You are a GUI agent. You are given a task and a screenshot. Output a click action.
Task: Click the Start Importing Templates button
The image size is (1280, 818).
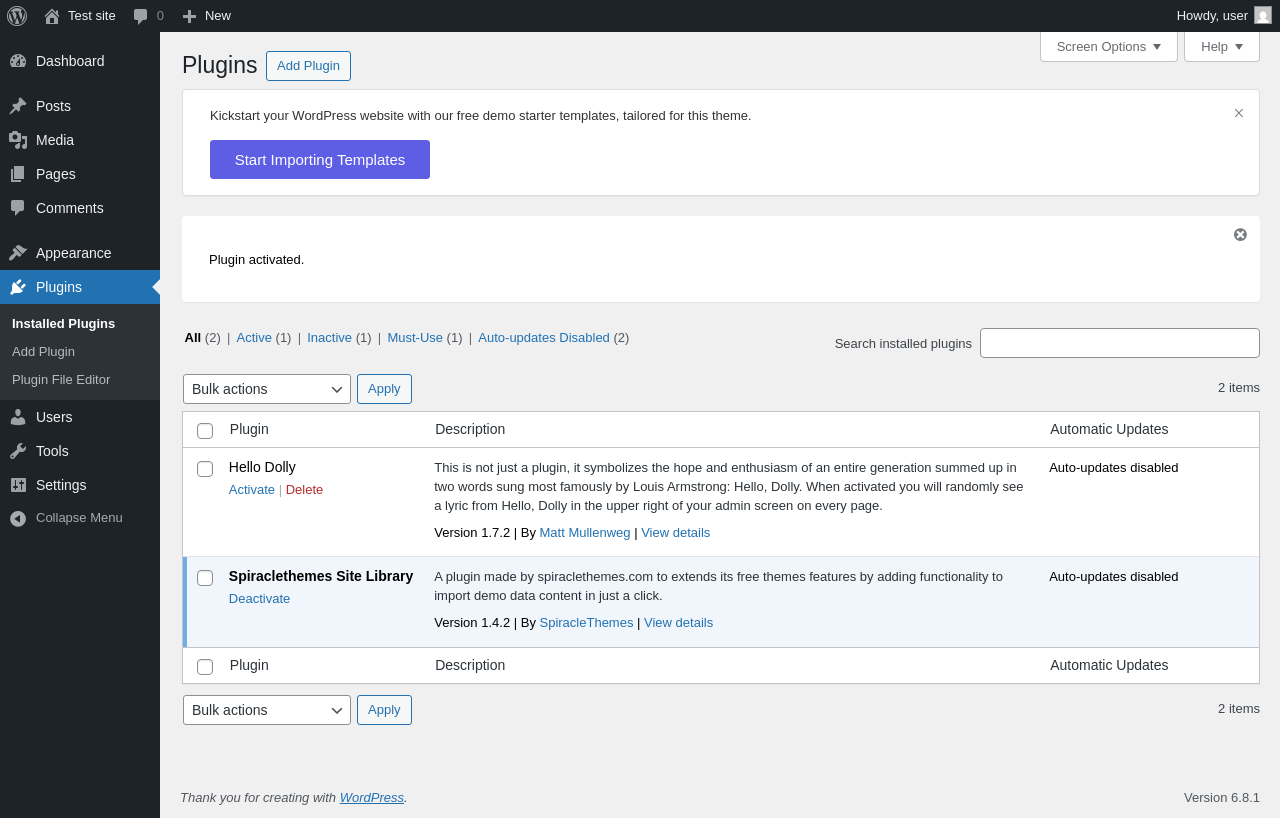pos(320,160)
